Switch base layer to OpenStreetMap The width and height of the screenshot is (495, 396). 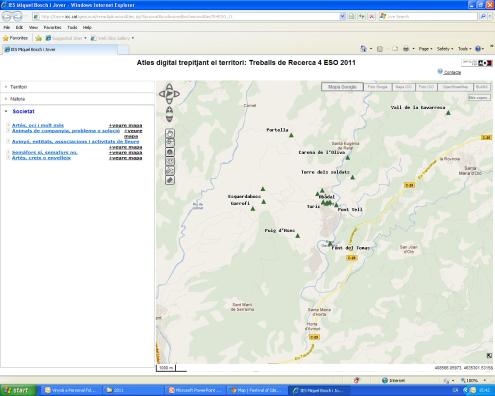(x=455, y=87)
